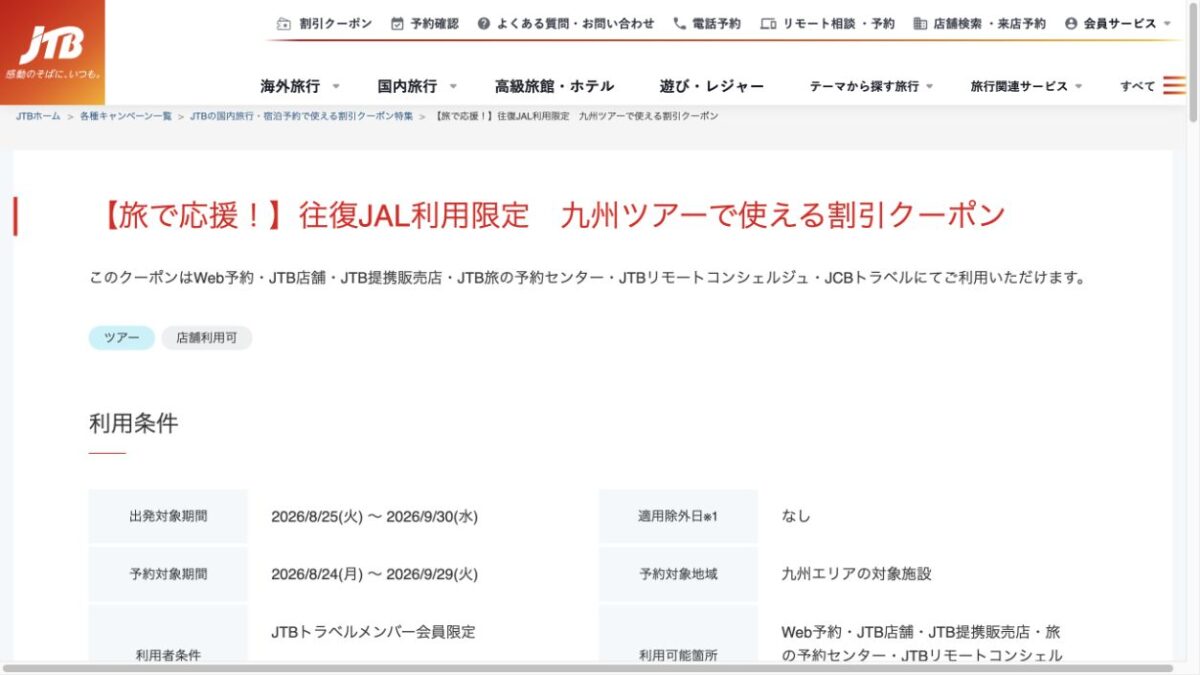Click the ツアー tag

click(122, 338)
